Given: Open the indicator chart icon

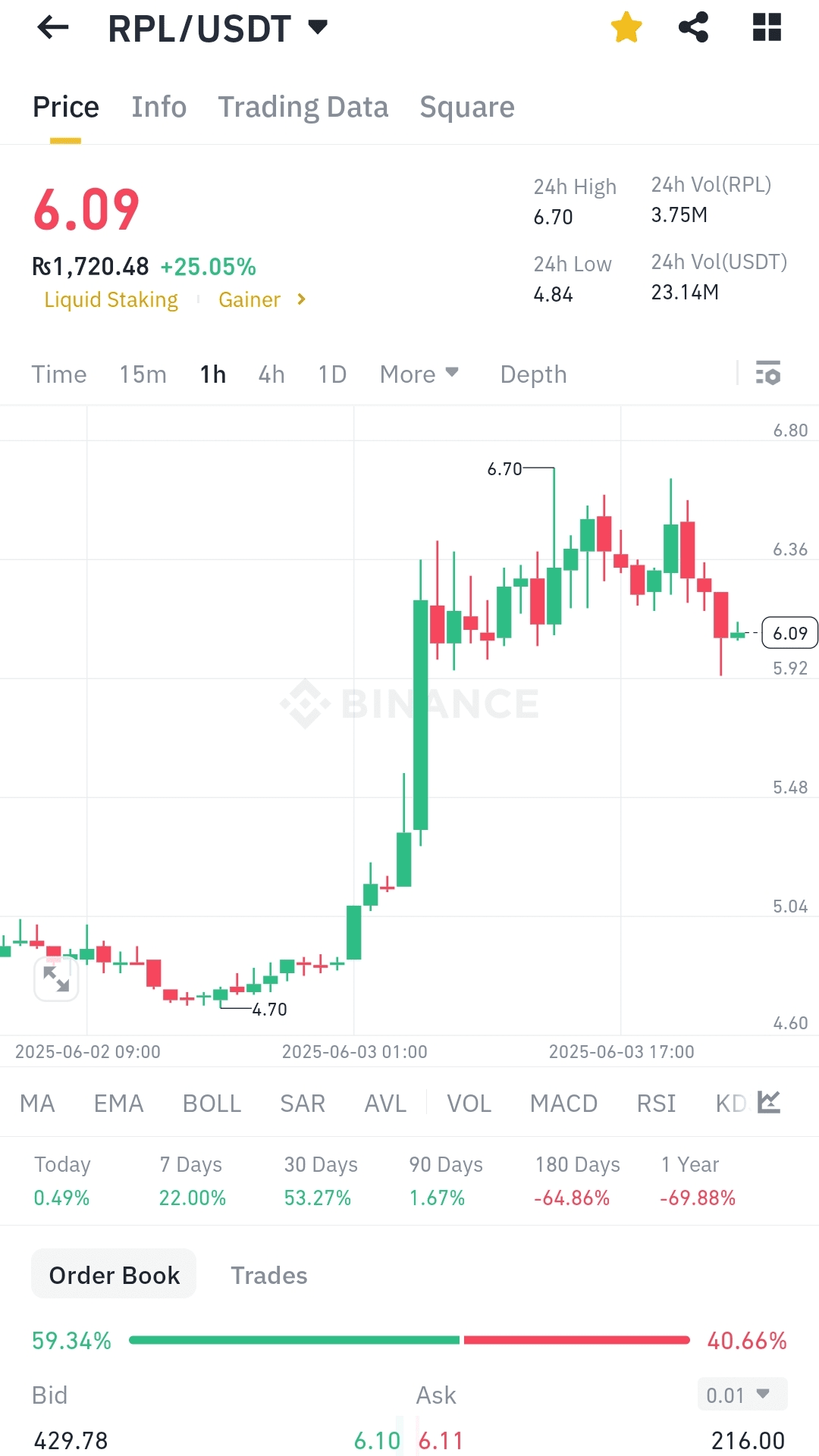Looking at the screenshot, I should tap(769, 1103).
